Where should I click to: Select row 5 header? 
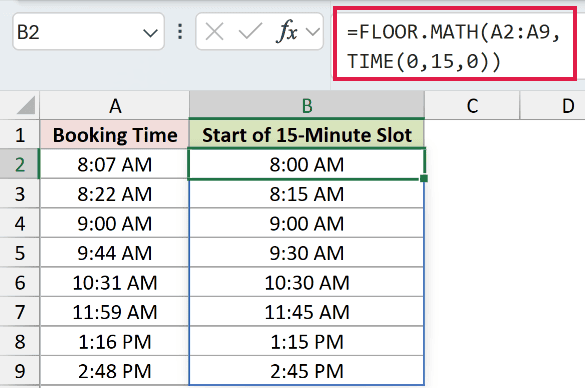click(20, 253)
